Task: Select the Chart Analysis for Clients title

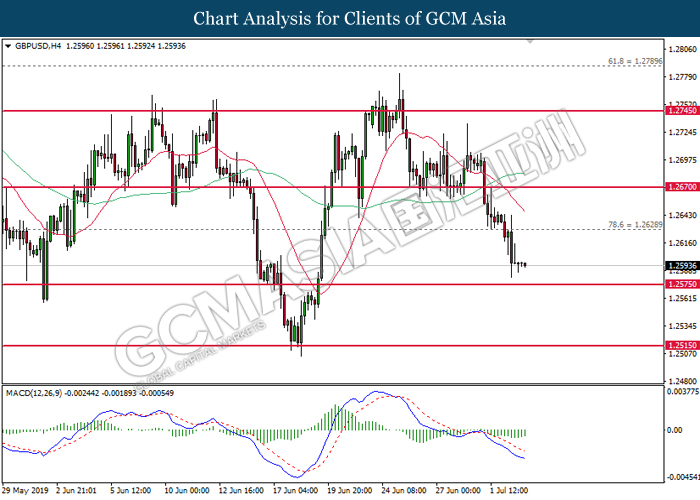Action: tap(350, 18)
